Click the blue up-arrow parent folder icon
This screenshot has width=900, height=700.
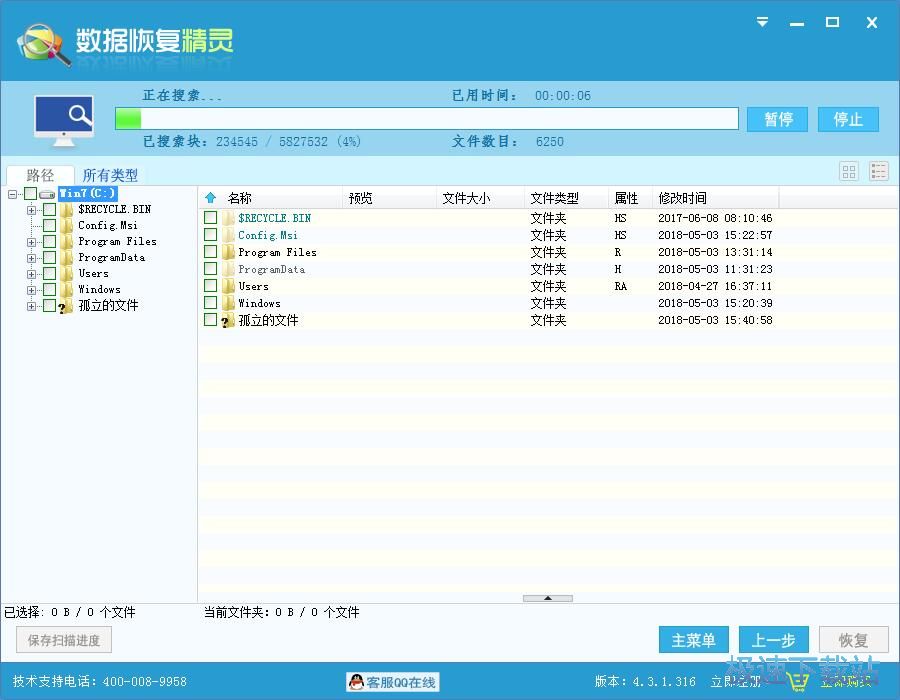[210, 198]
